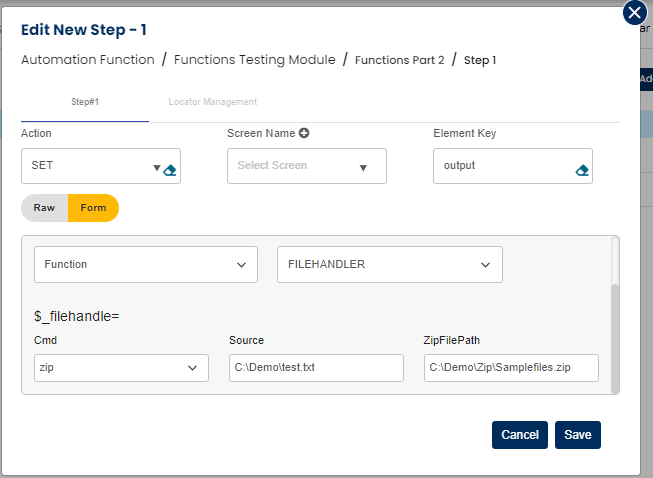Image resolution: width=653 pixels, height=478 pixels.
Task: Open Functions Testing Module breadcrumb
Action: (255, 60)
